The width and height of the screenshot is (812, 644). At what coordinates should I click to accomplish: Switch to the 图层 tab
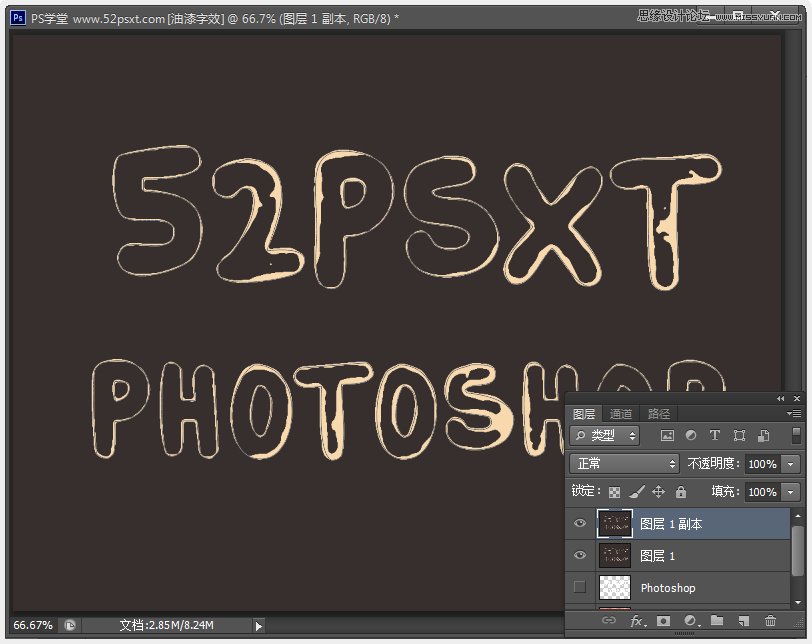[x=584, y=414]
